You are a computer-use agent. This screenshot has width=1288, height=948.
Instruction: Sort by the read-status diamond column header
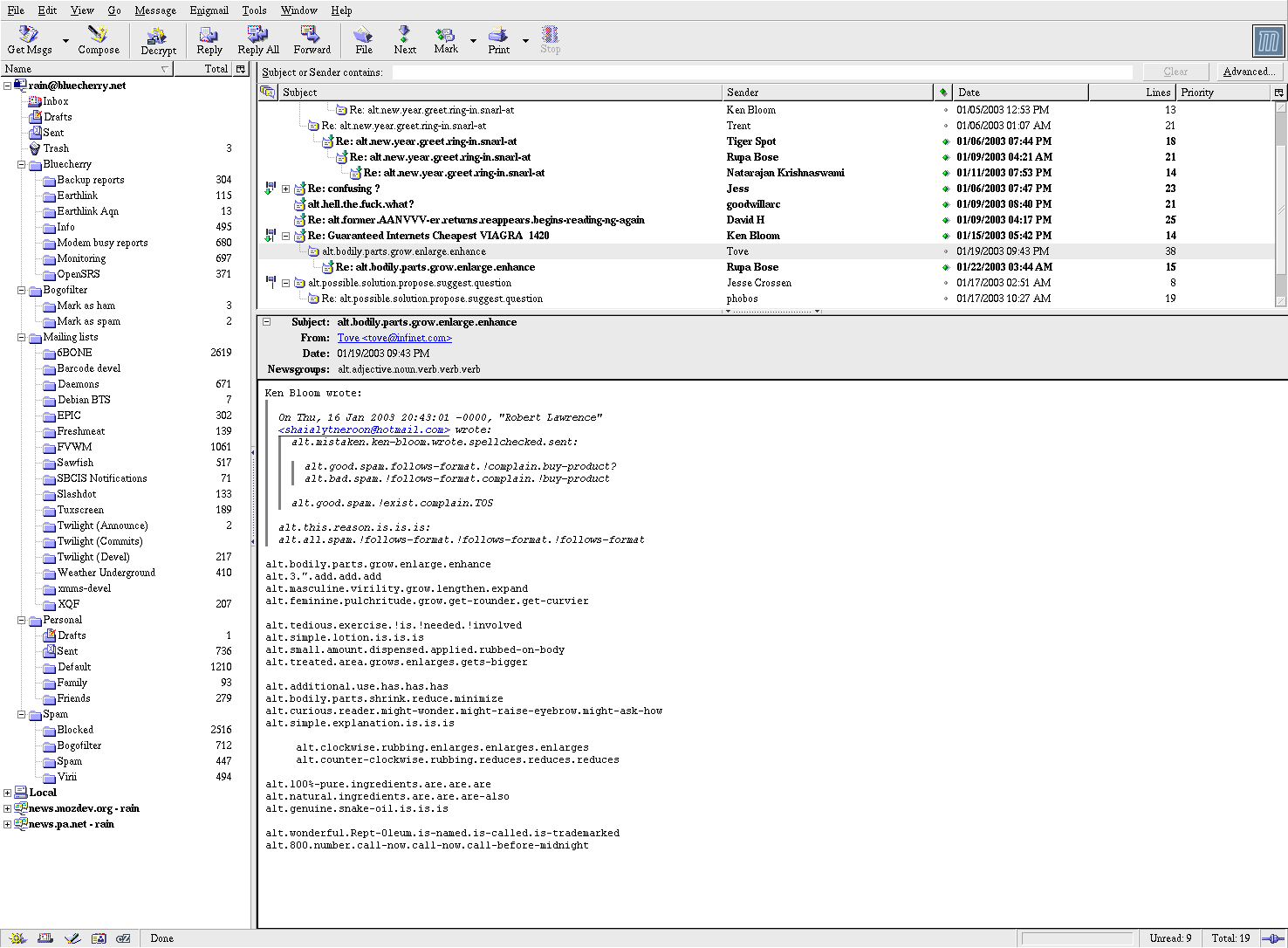tap(943, 92)
